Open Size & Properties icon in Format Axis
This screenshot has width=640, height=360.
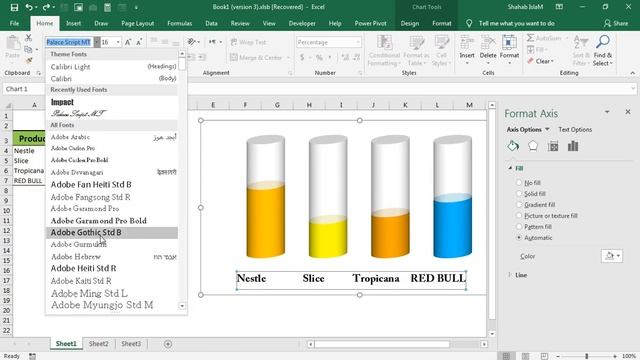pyautogui.click(x=553, y=146)
